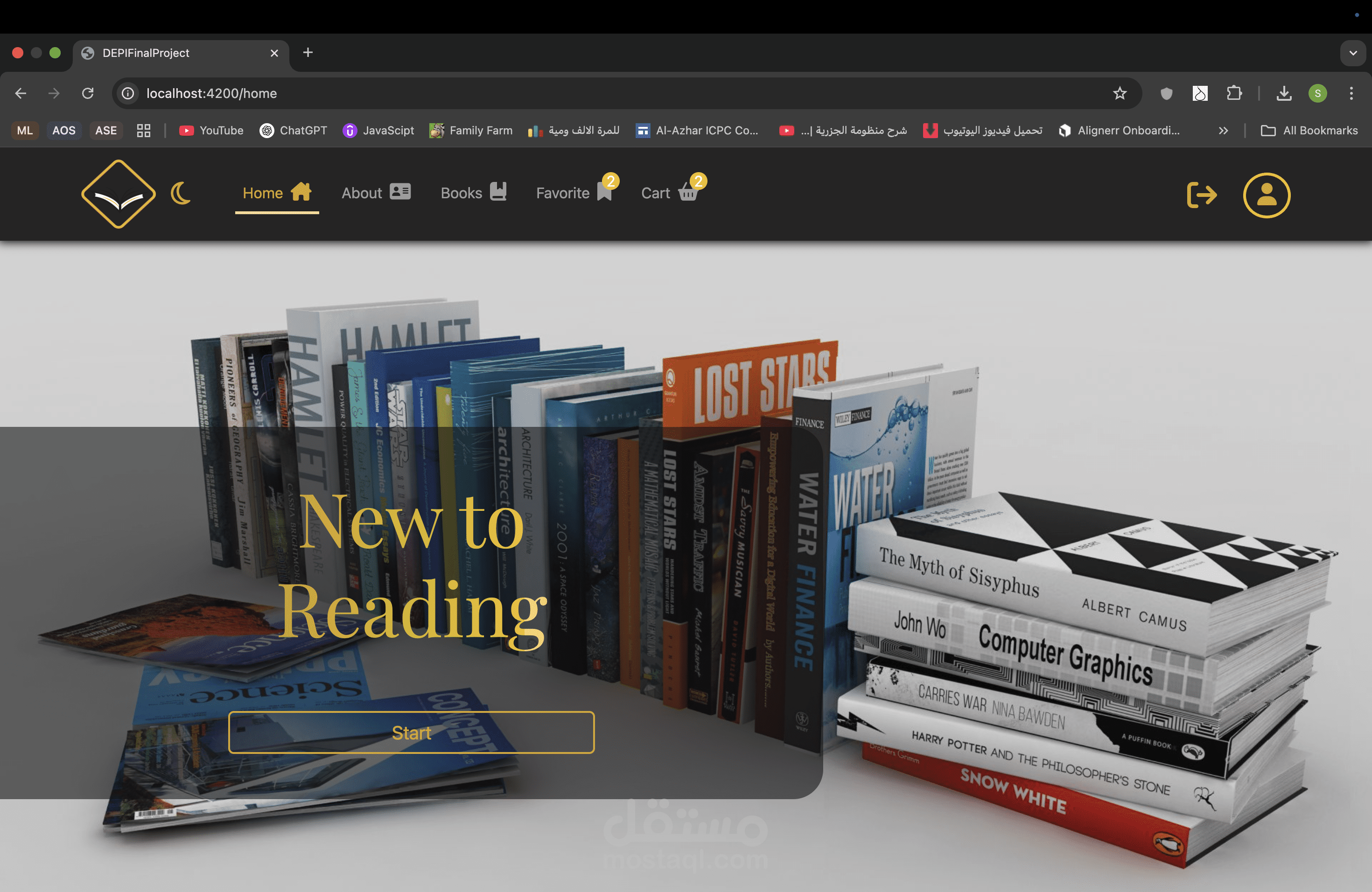Expand the tab search dropdown chevron

click(1353, 53)
